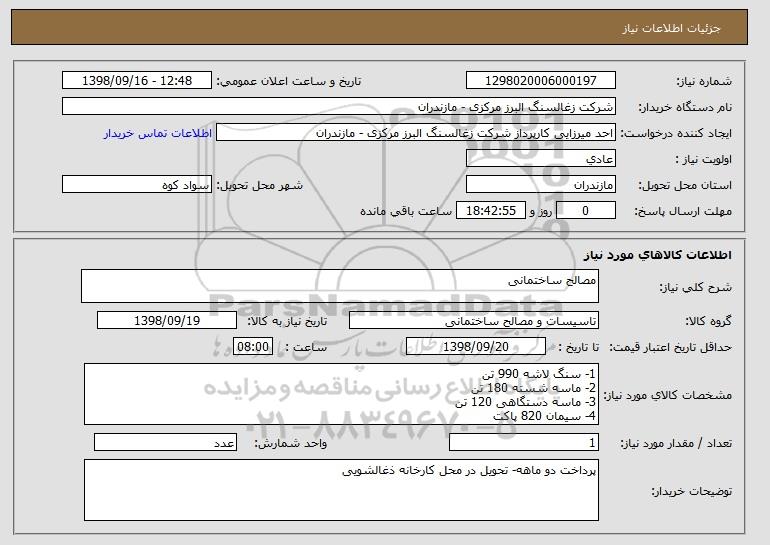Select the goods group field تاسیسات و مصالح ساختمانی
Screen dimensions: 770x545
coord(474,321)
